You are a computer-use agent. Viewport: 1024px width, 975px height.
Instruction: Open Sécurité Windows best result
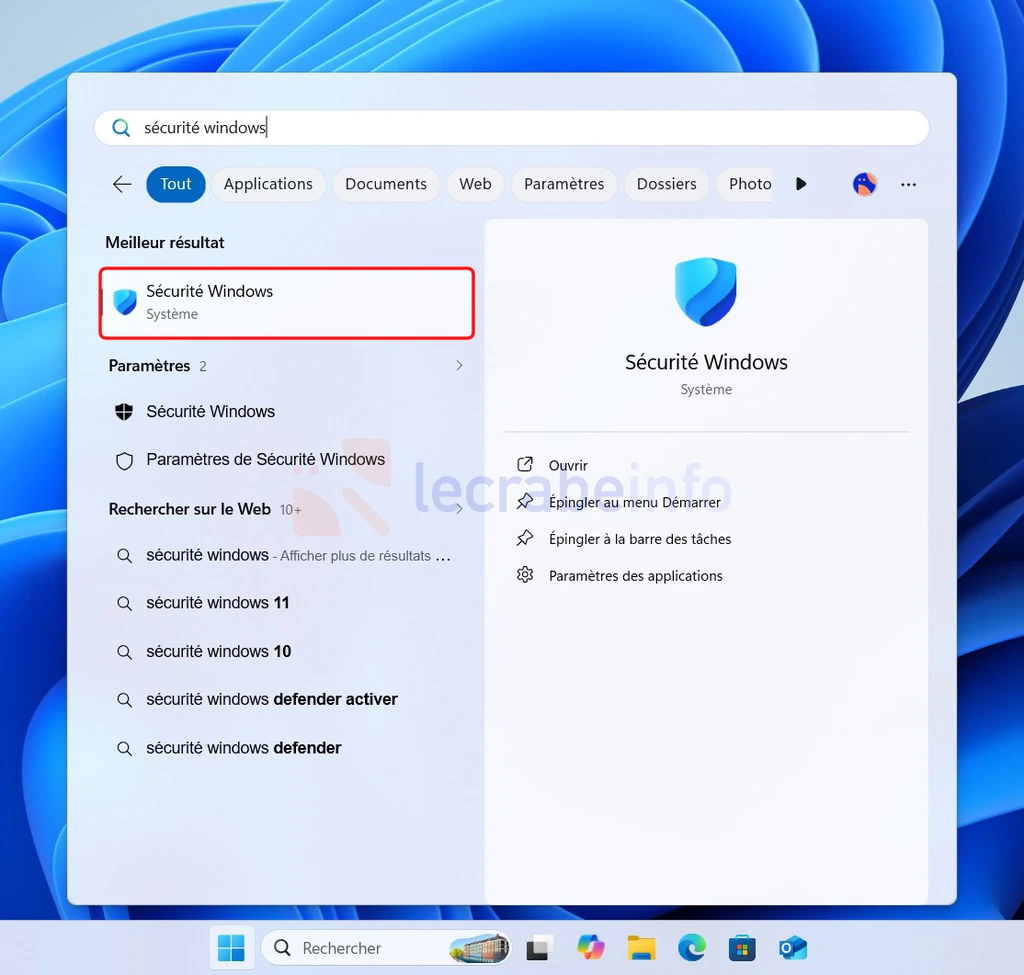tap(286, 302)
